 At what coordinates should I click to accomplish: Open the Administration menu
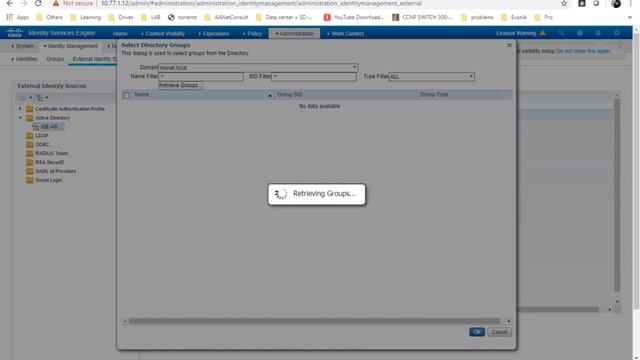[x=294, y=33]
